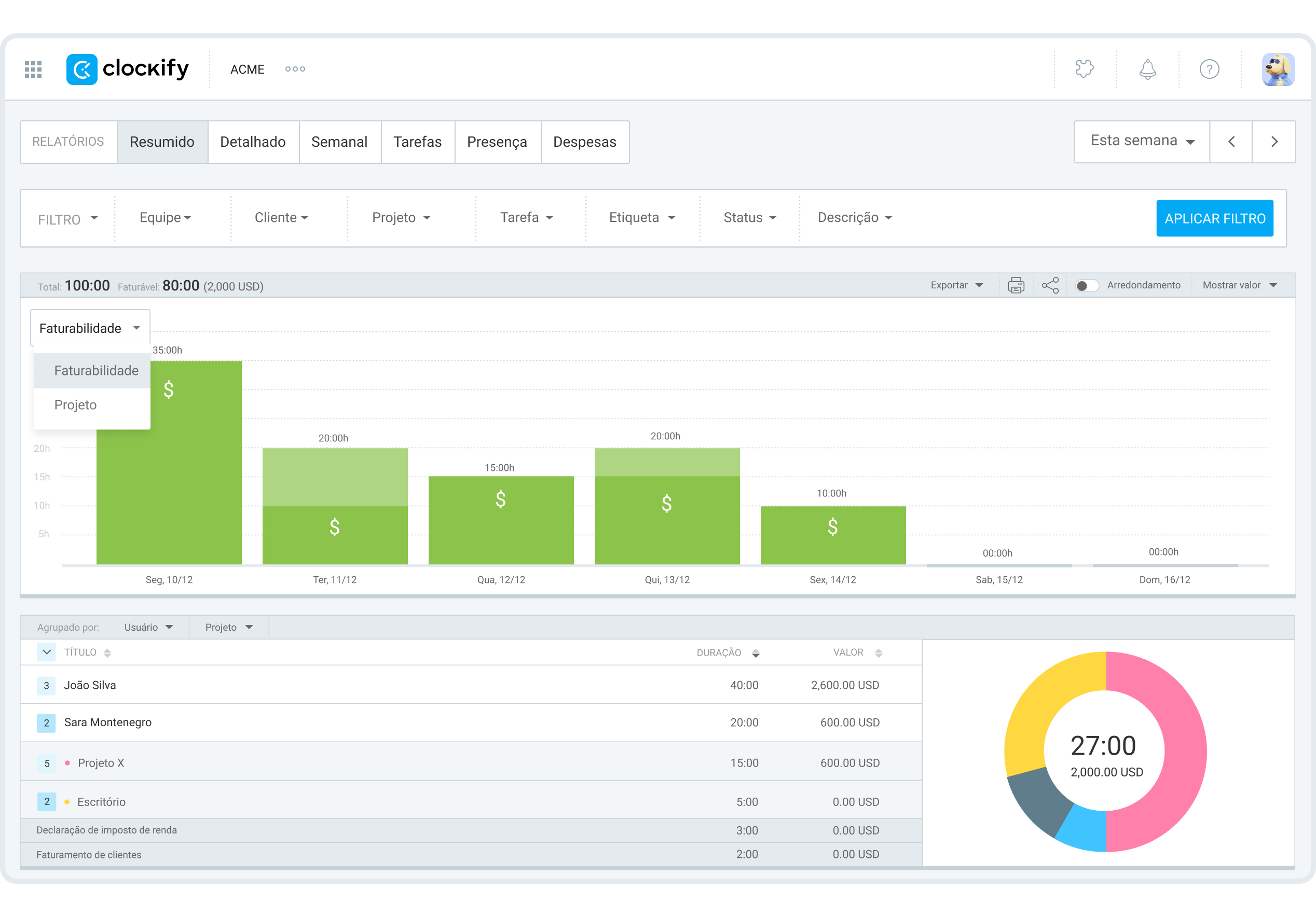Expand the Exportar dropdown
The image size is (1316, 917).
tap(956, 285)
